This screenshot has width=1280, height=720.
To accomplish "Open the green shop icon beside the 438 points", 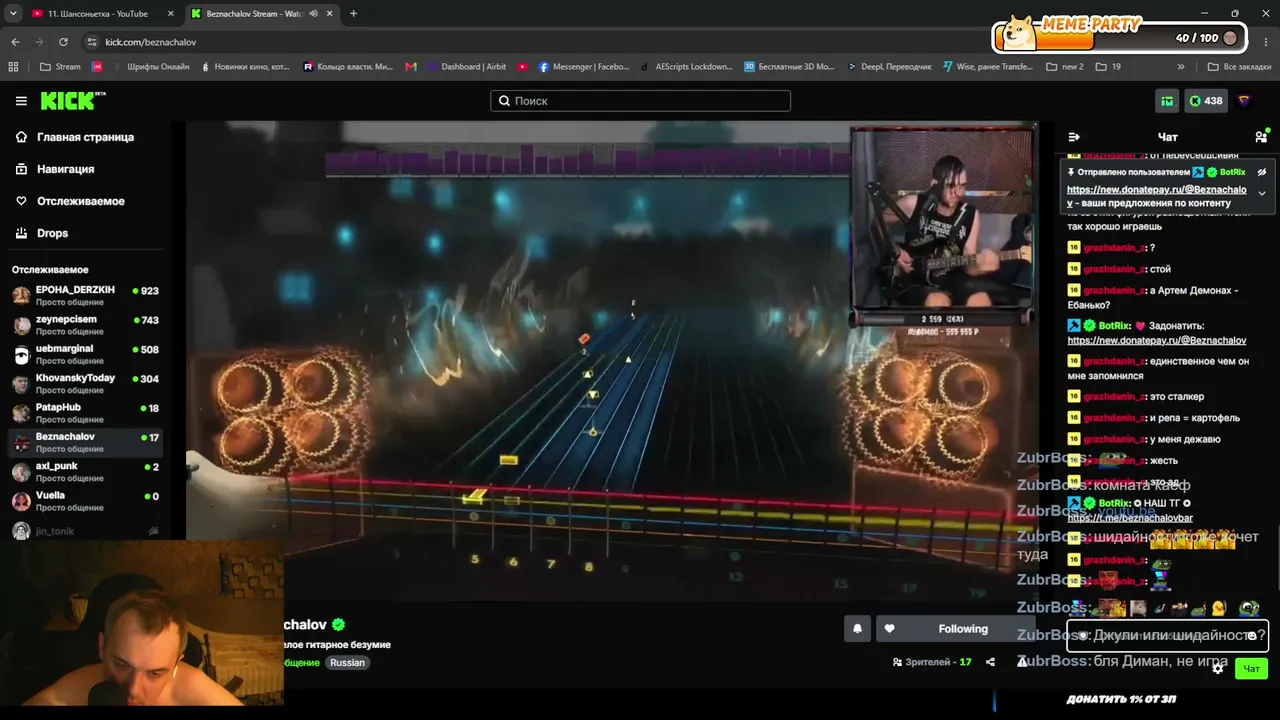I will pos(1167,101).
